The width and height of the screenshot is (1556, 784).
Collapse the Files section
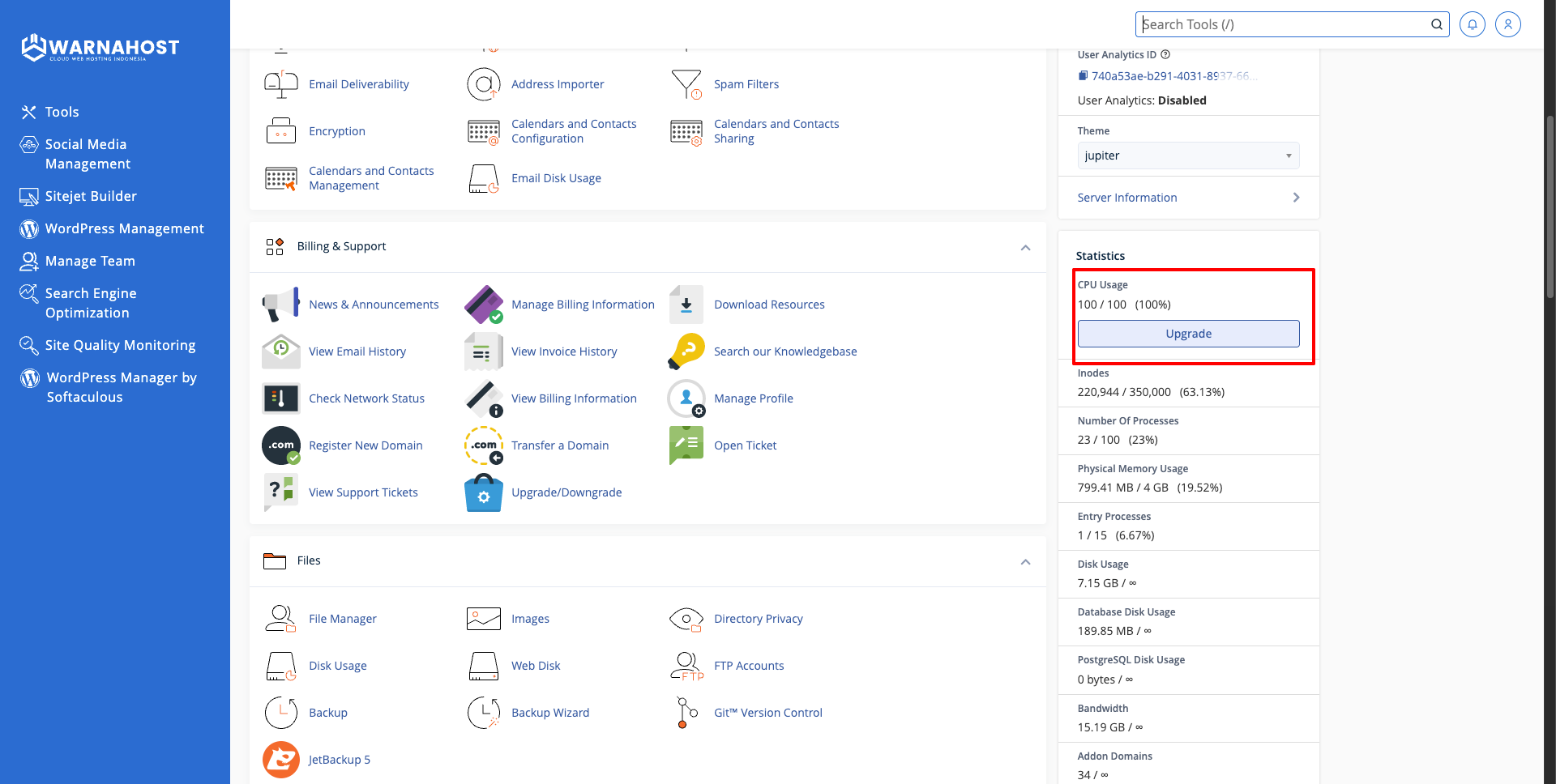[x=1025, y=561]
